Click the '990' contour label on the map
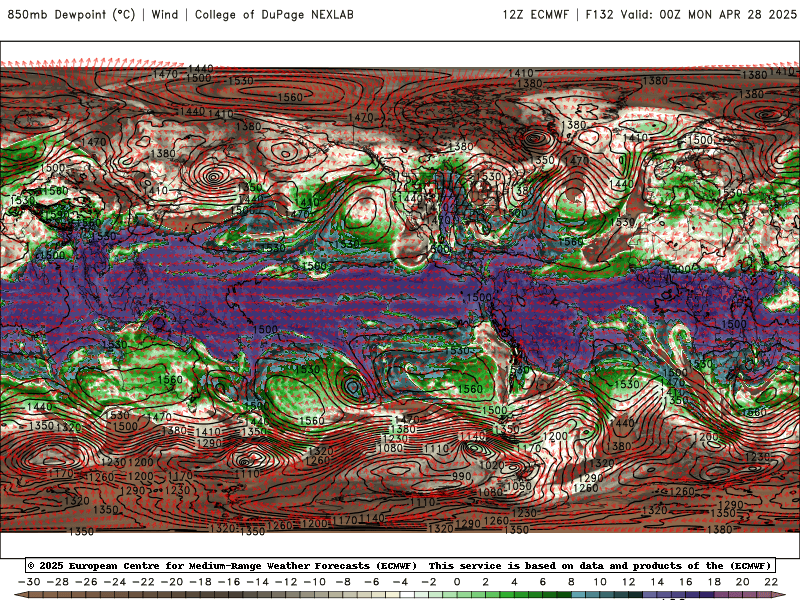This screenshot has width=800, height=600. coord(462,476)
